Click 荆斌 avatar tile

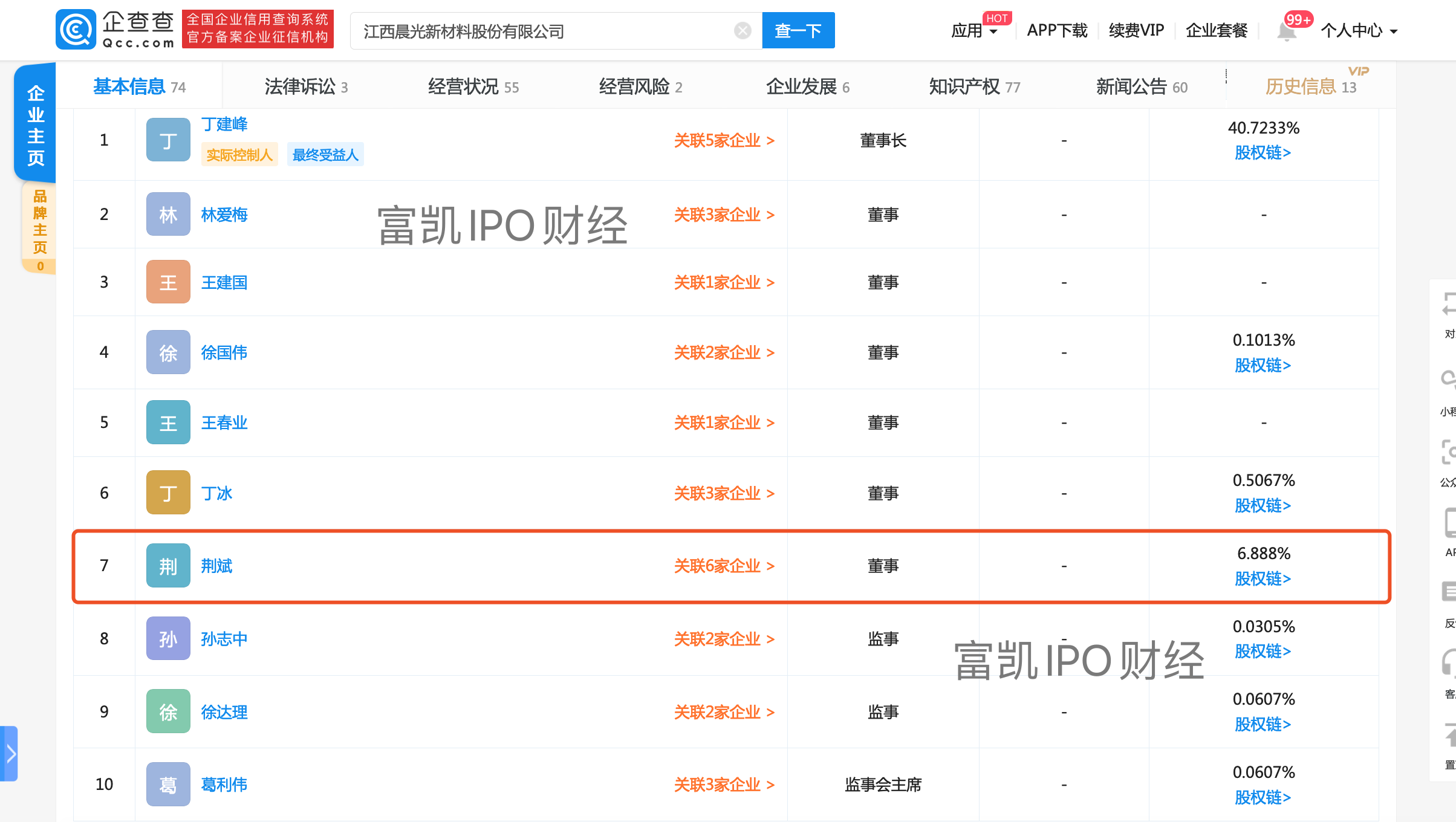click(x=168, y=566)
